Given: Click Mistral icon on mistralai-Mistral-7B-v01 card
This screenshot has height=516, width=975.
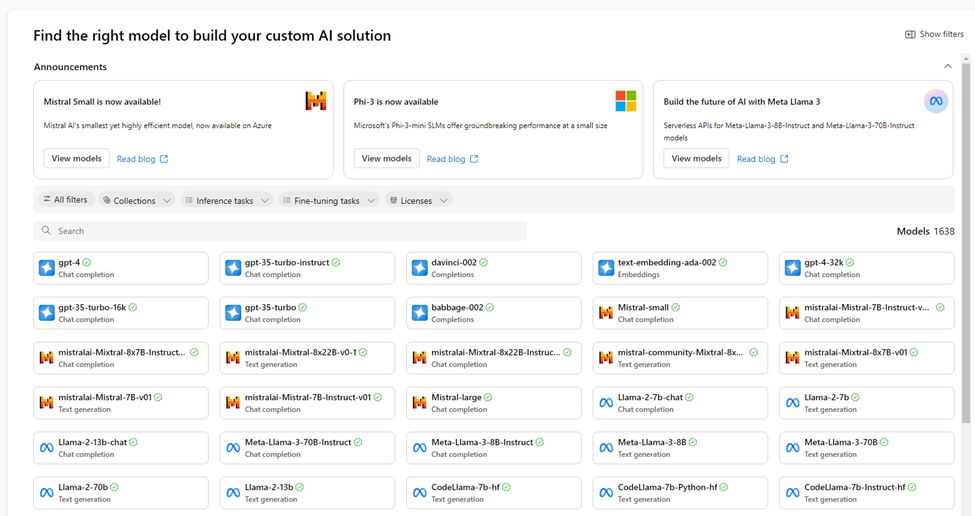Looking at the screenshot, I should point(47,403).
